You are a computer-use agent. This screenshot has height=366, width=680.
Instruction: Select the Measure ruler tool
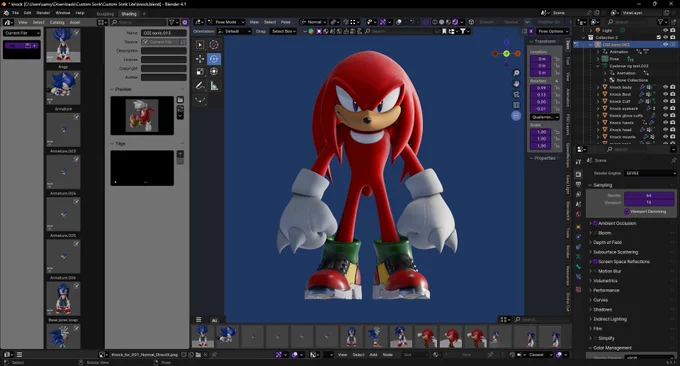(214, 86)
